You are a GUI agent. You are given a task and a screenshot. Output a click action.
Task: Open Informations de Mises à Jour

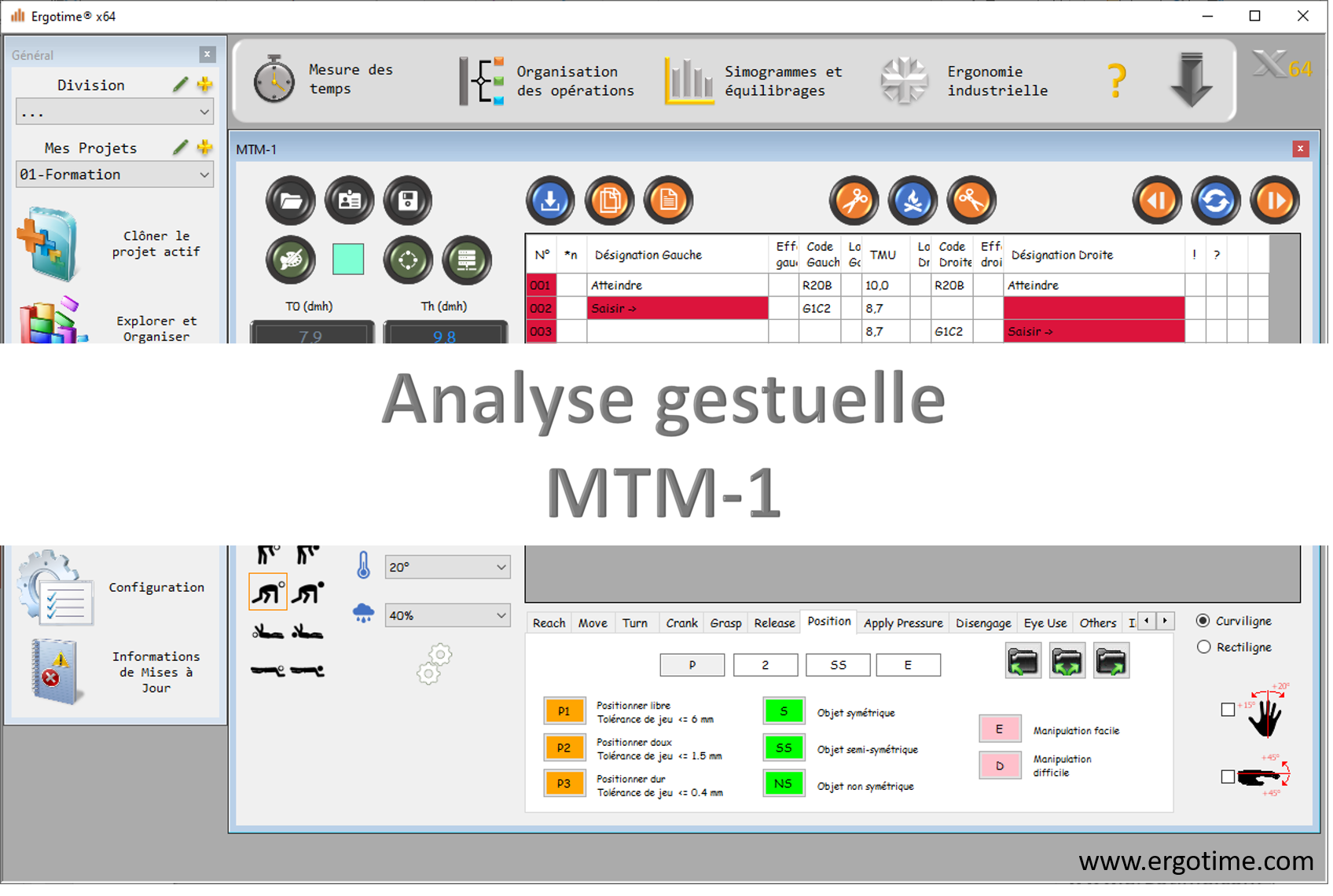pos(57,672)
